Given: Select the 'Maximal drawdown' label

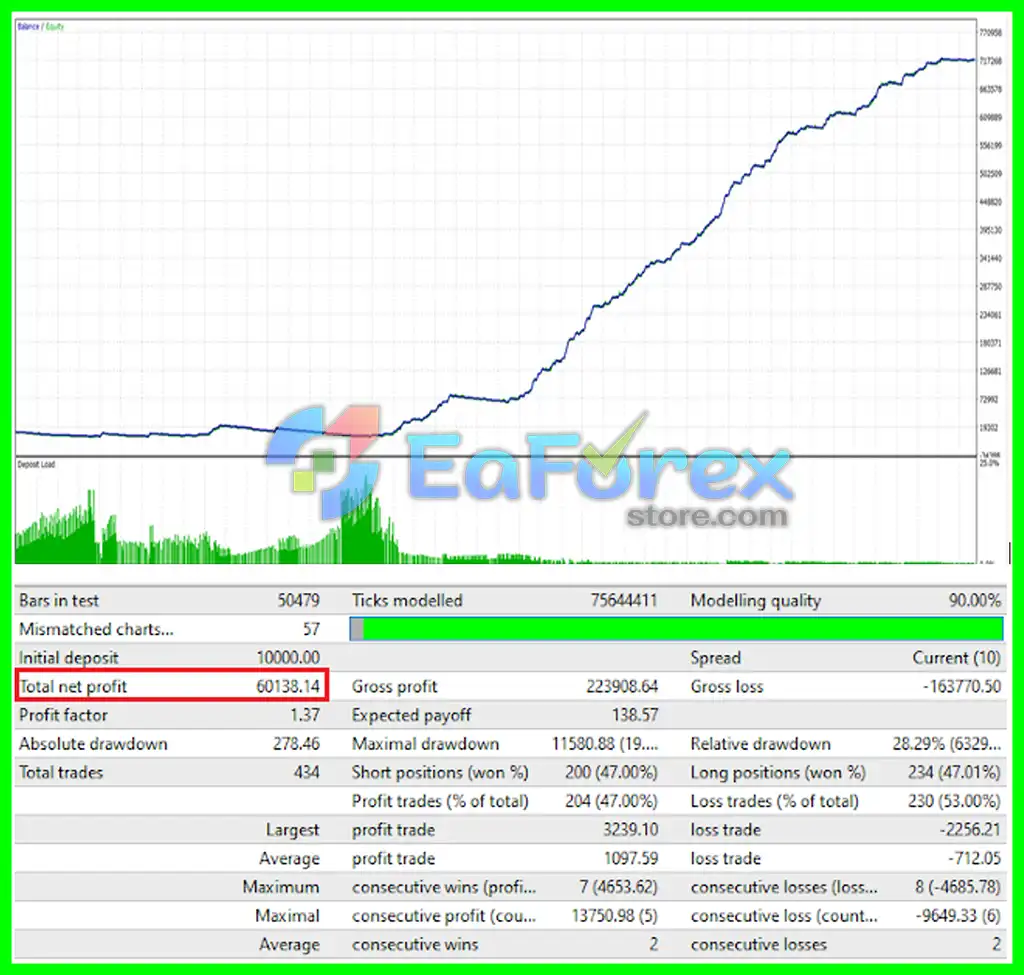Looking at the screenshot, I should click(x=425, y=744).
